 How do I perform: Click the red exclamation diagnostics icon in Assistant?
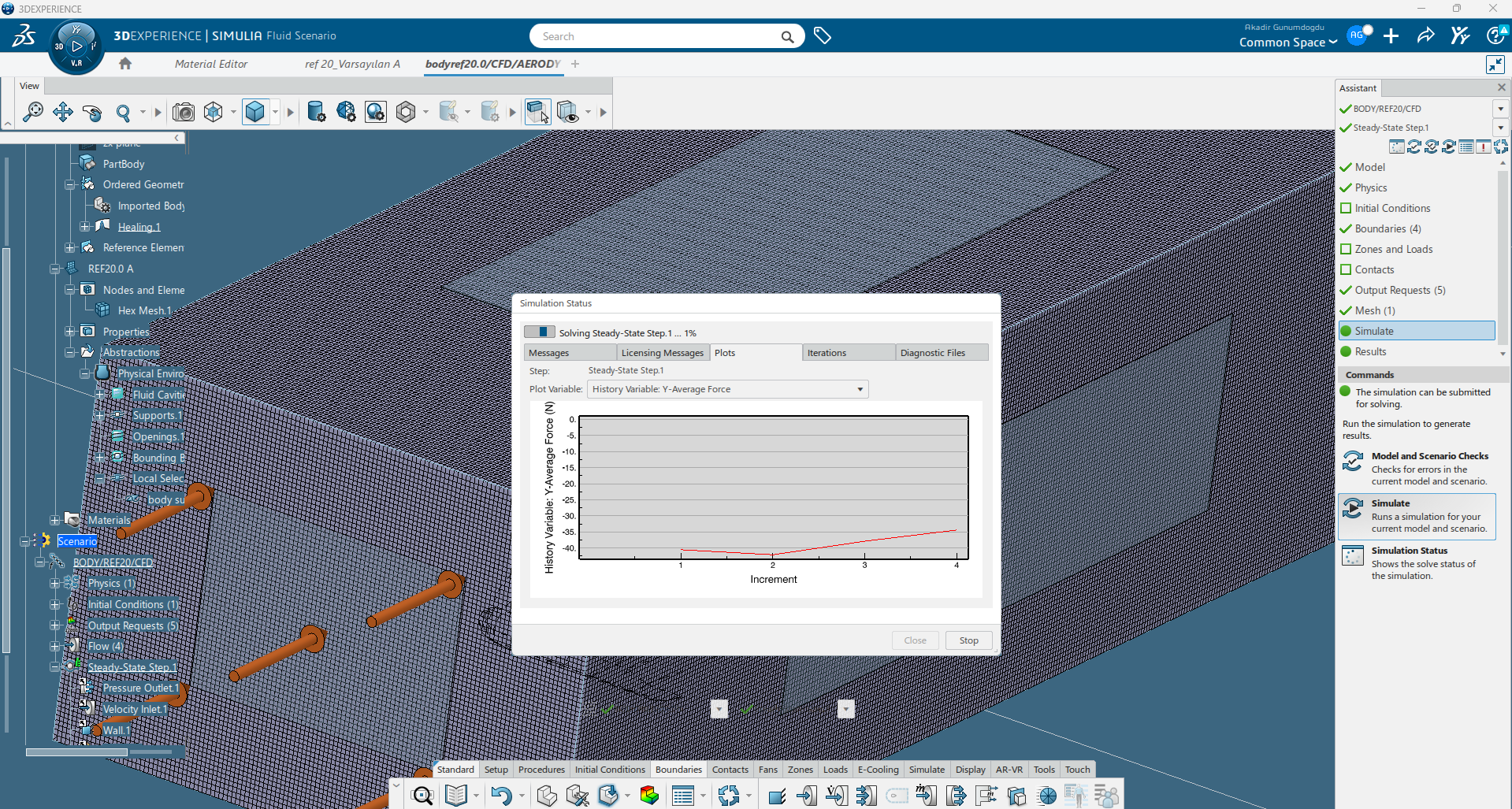point(1484,147)
